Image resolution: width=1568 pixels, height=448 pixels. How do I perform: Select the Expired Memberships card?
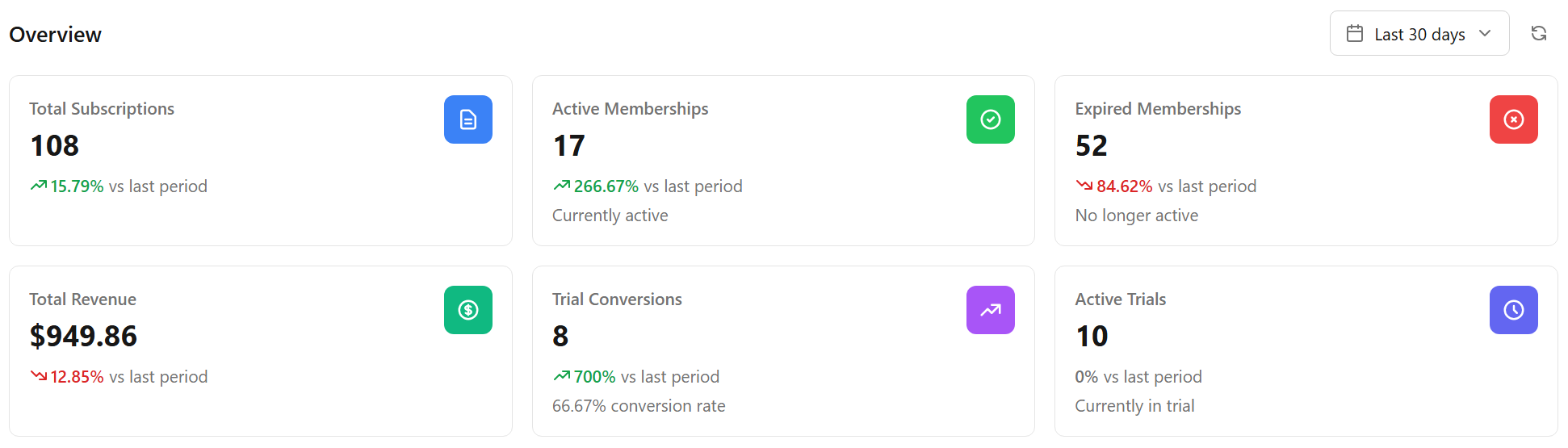[x=1306, y=161]
